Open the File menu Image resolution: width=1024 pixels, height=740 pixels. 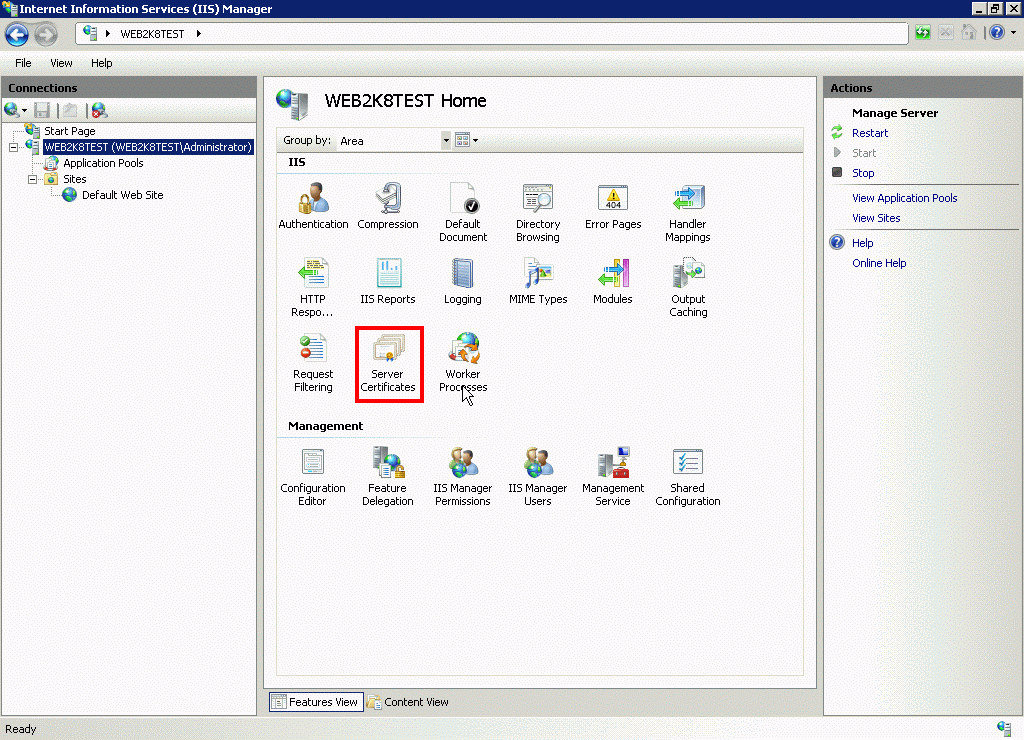(23, 63)
